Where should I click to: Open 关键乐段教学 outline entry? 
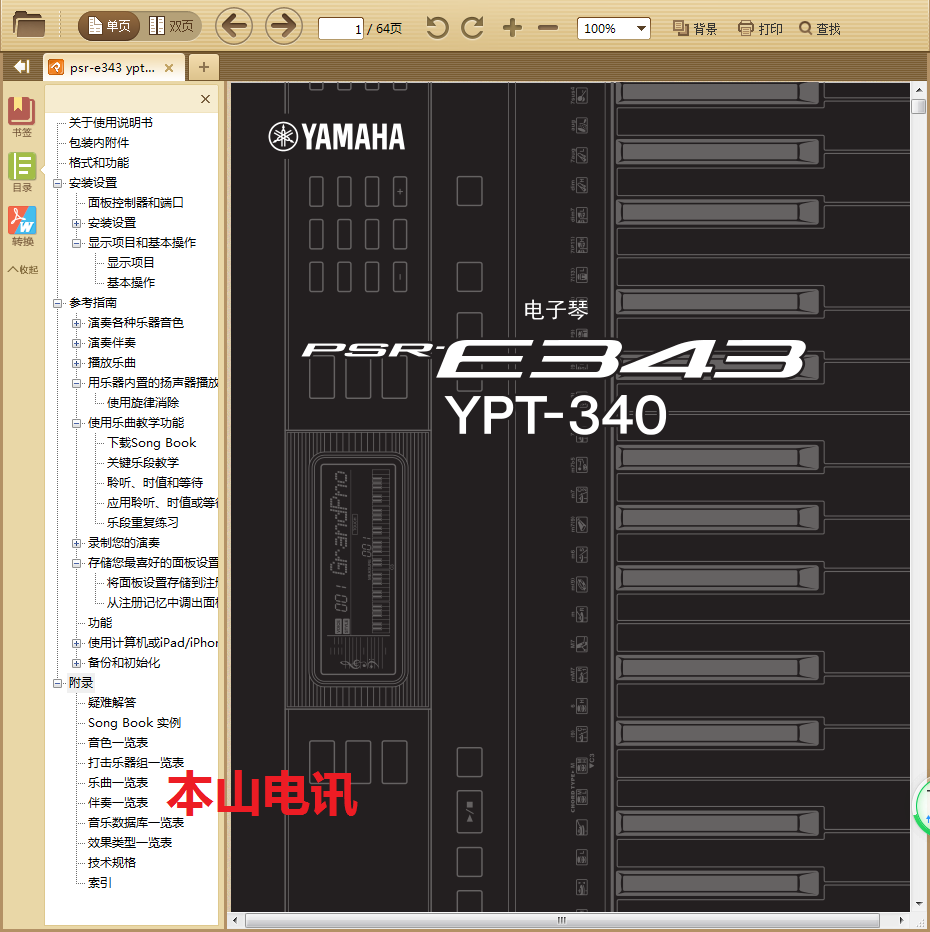point(143,463)
